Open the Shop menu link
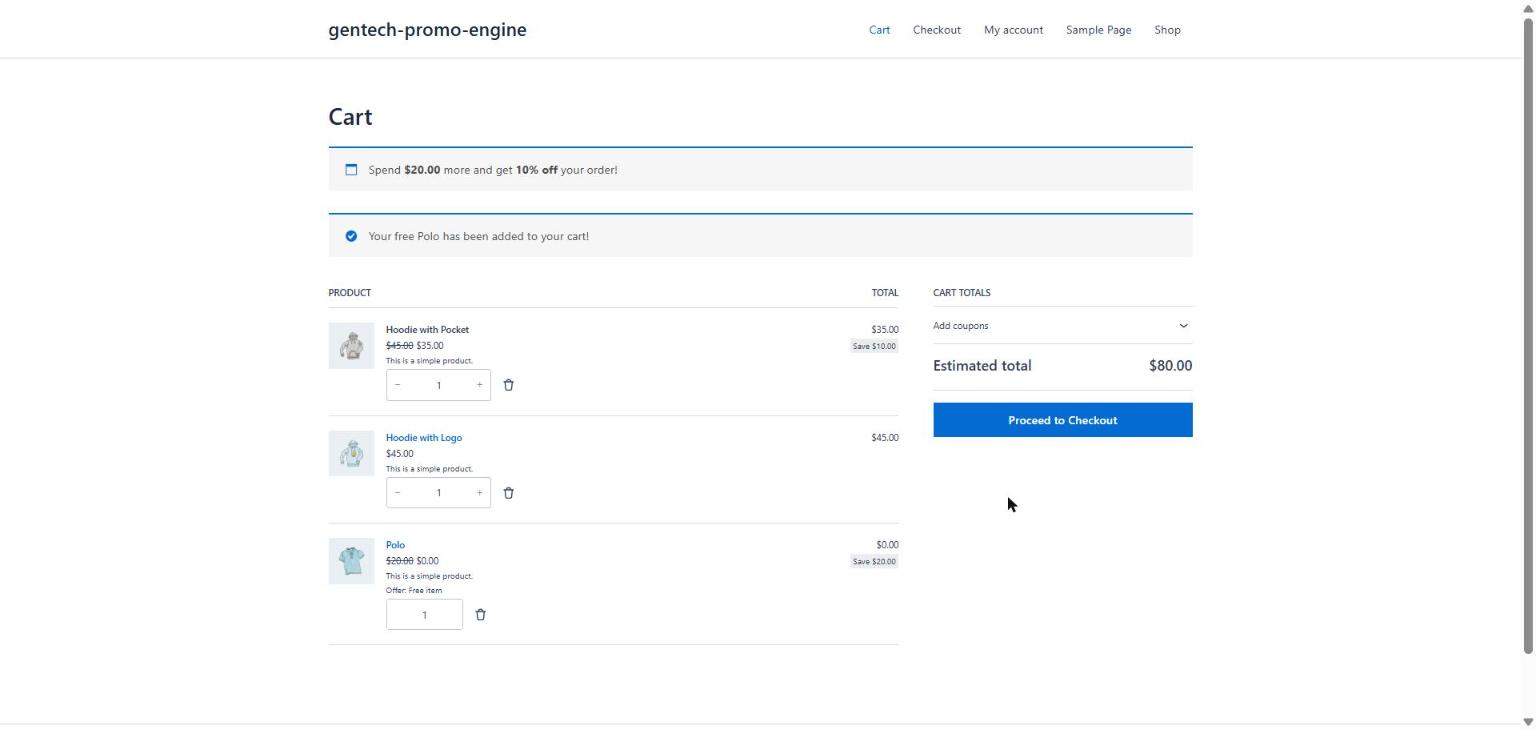The image size is (1536, 730). point(1167,30)
